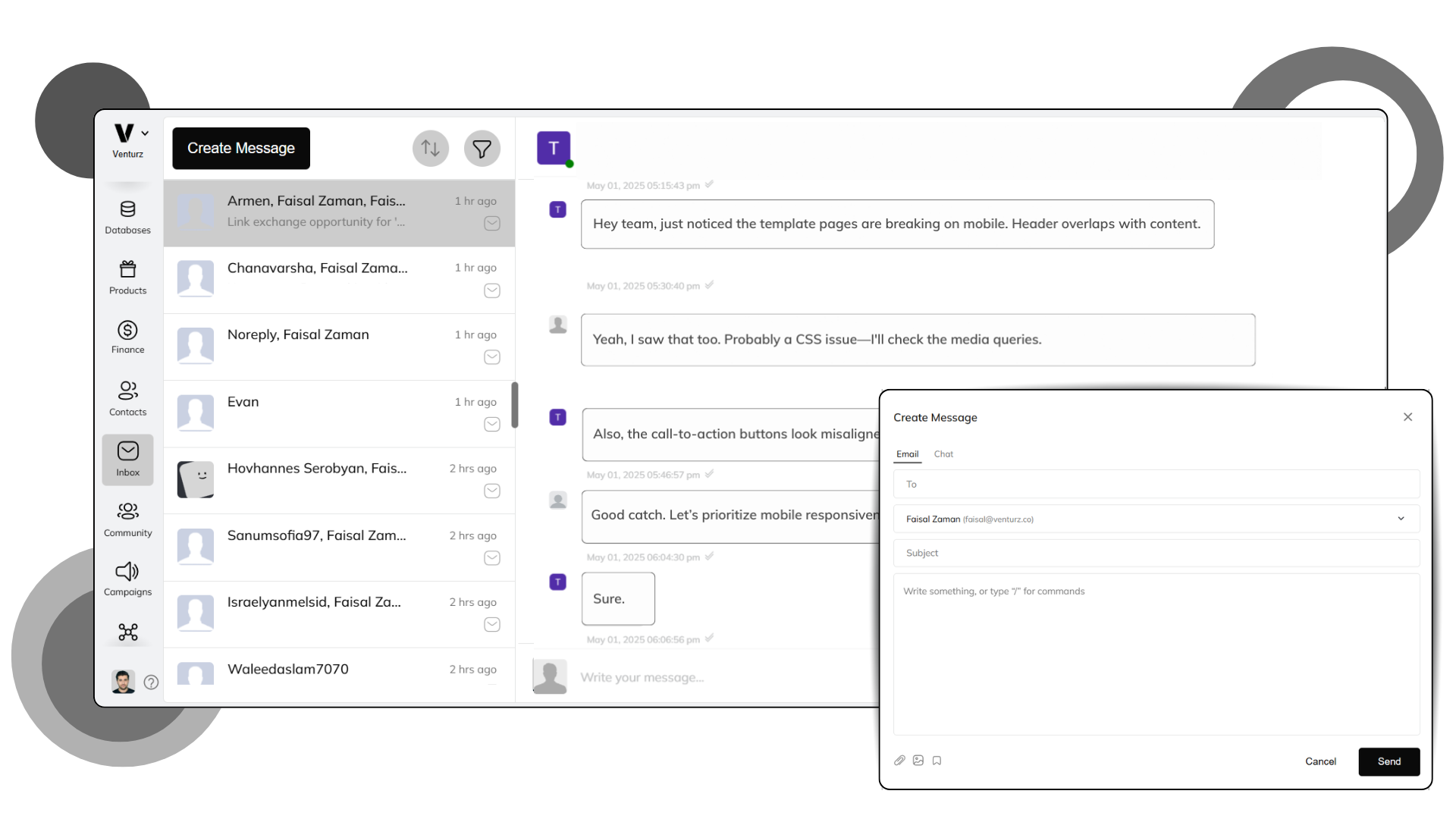This screenshot has height=819, width=1456.
Task: Open the Products section
Action: click(127, 277)
